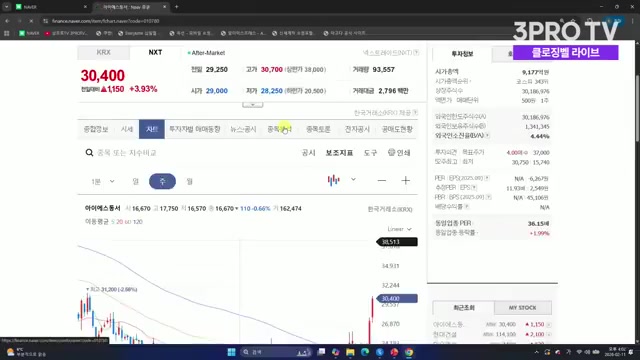Viewport: 640px width, 360px height.
Task: Open the 종목토론 tab
Action: 318,129
